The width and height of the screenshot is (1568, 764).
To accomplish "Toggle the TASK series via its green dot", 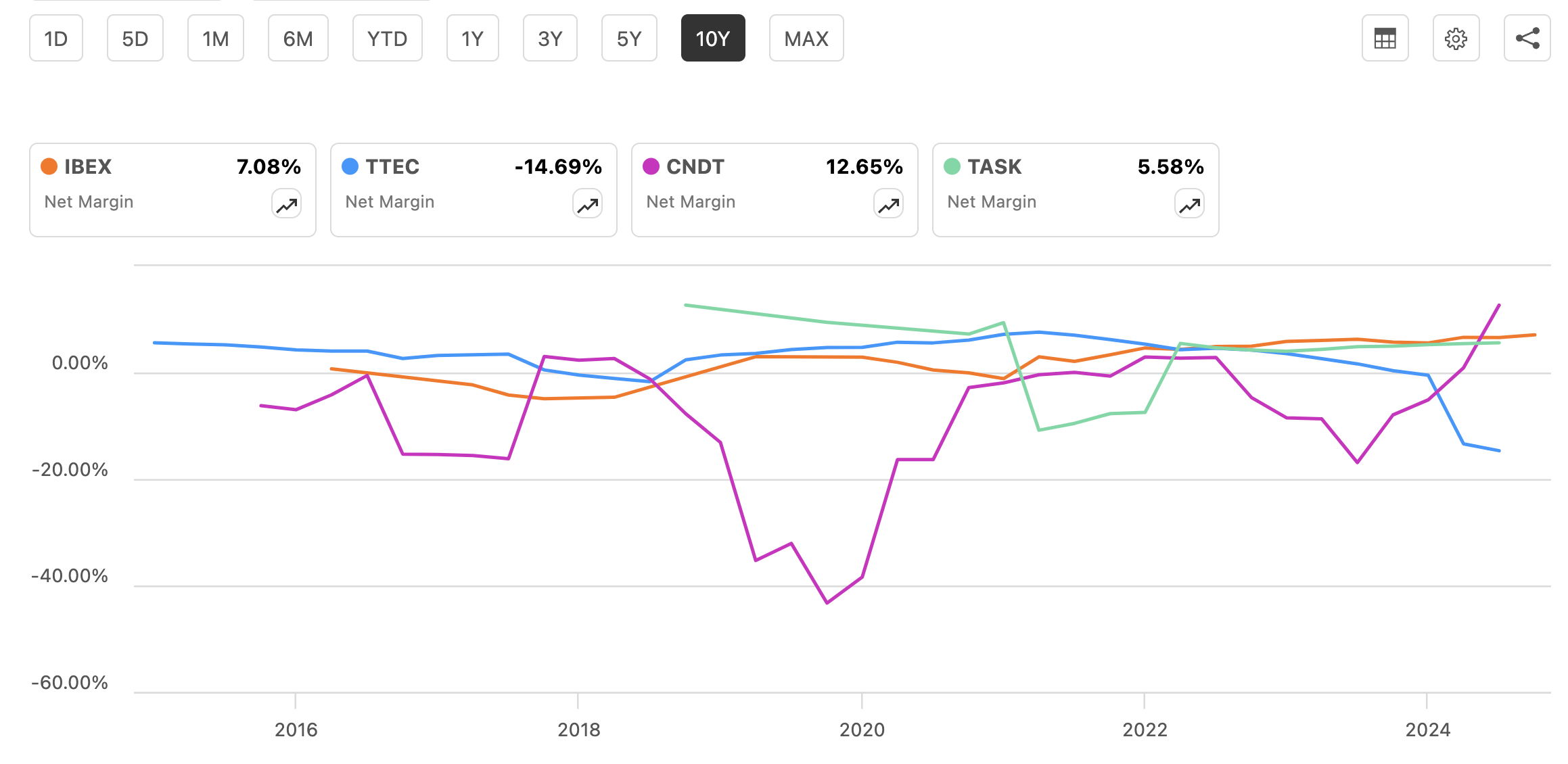I will 950,166.
